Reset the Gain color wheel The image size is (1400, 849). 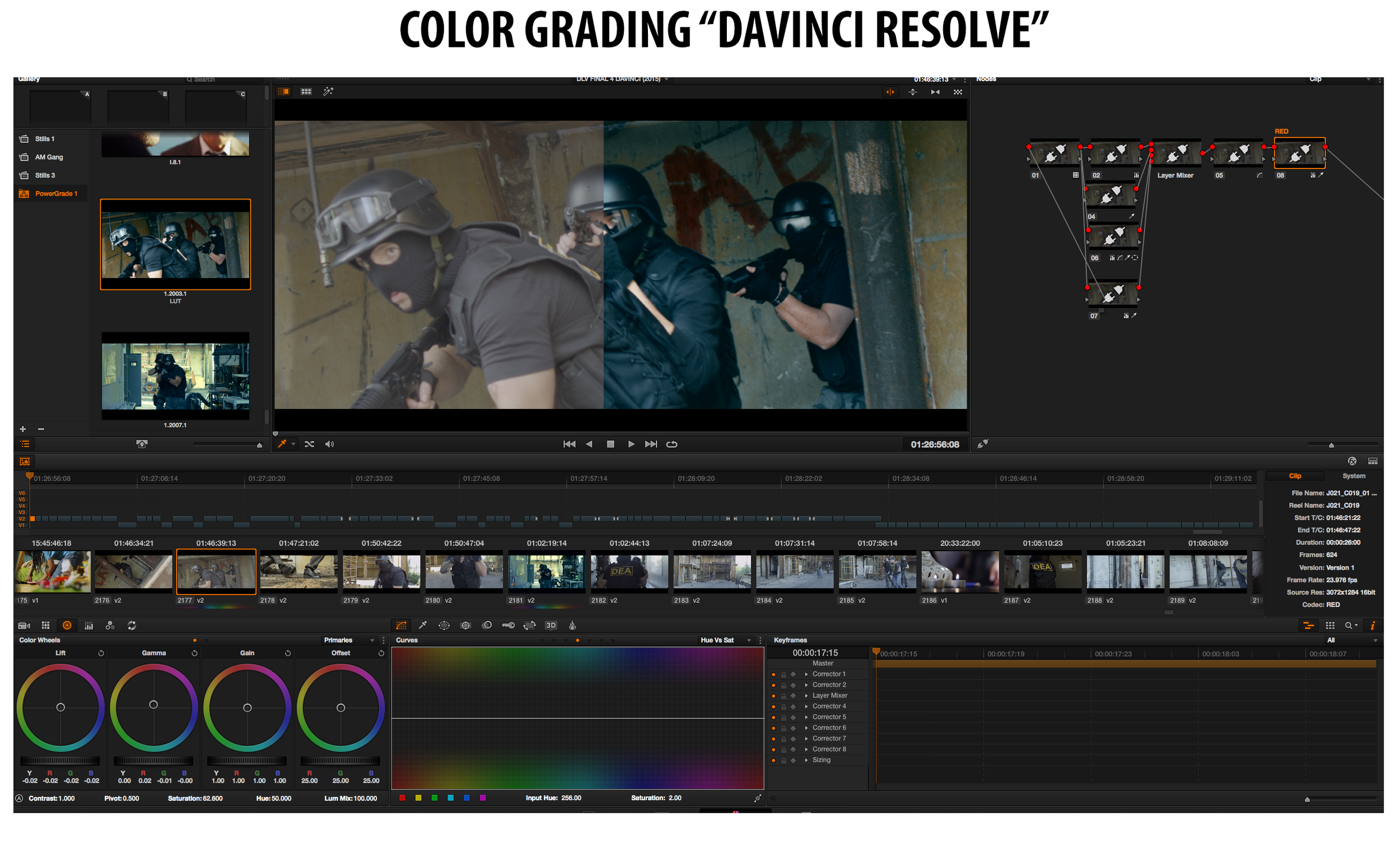(288, 654)
